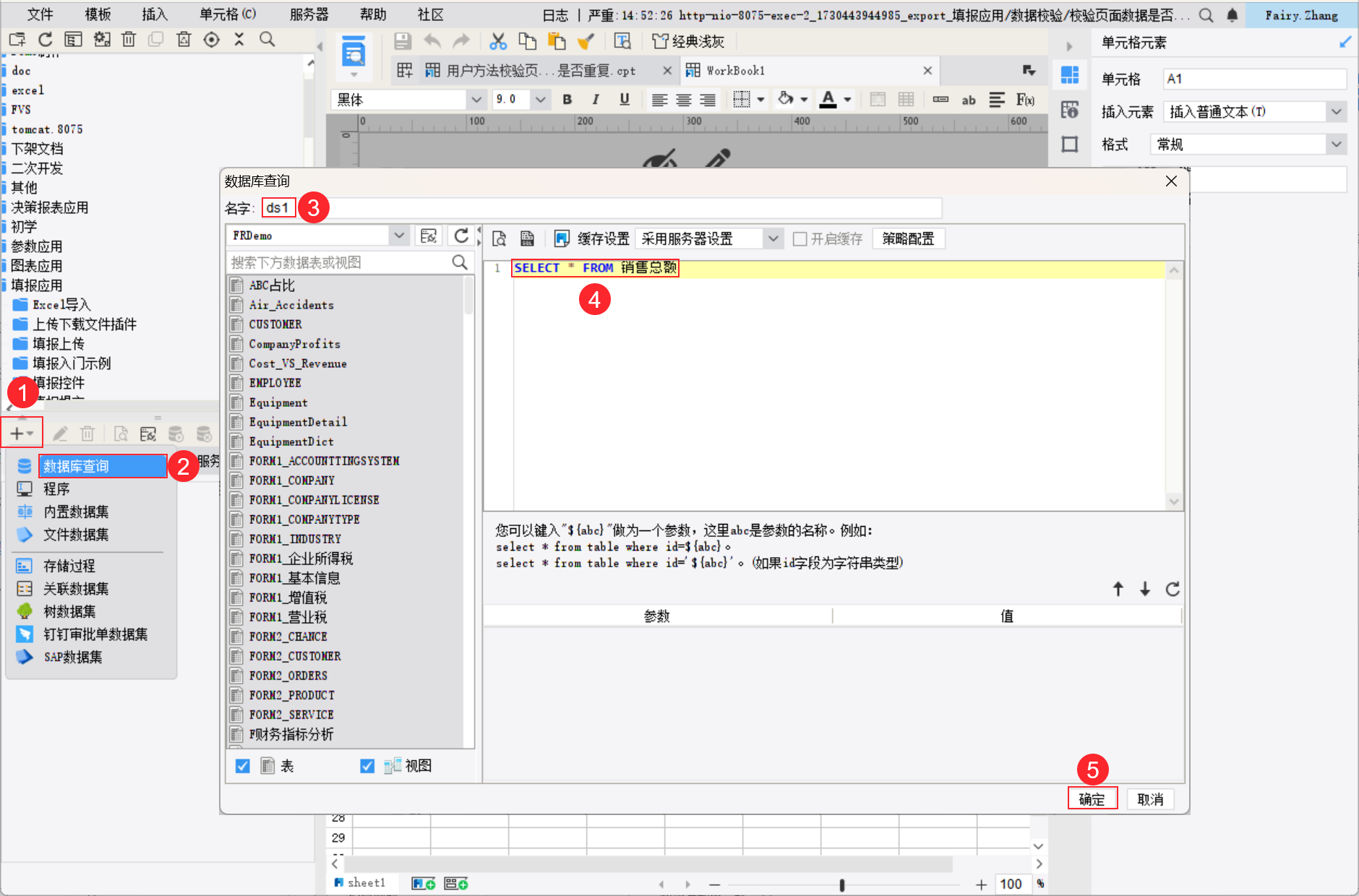The height and width of the screenshot is (896, 1359).
Task: Move parameter down with the down arrow
Action: [1145, 589]
